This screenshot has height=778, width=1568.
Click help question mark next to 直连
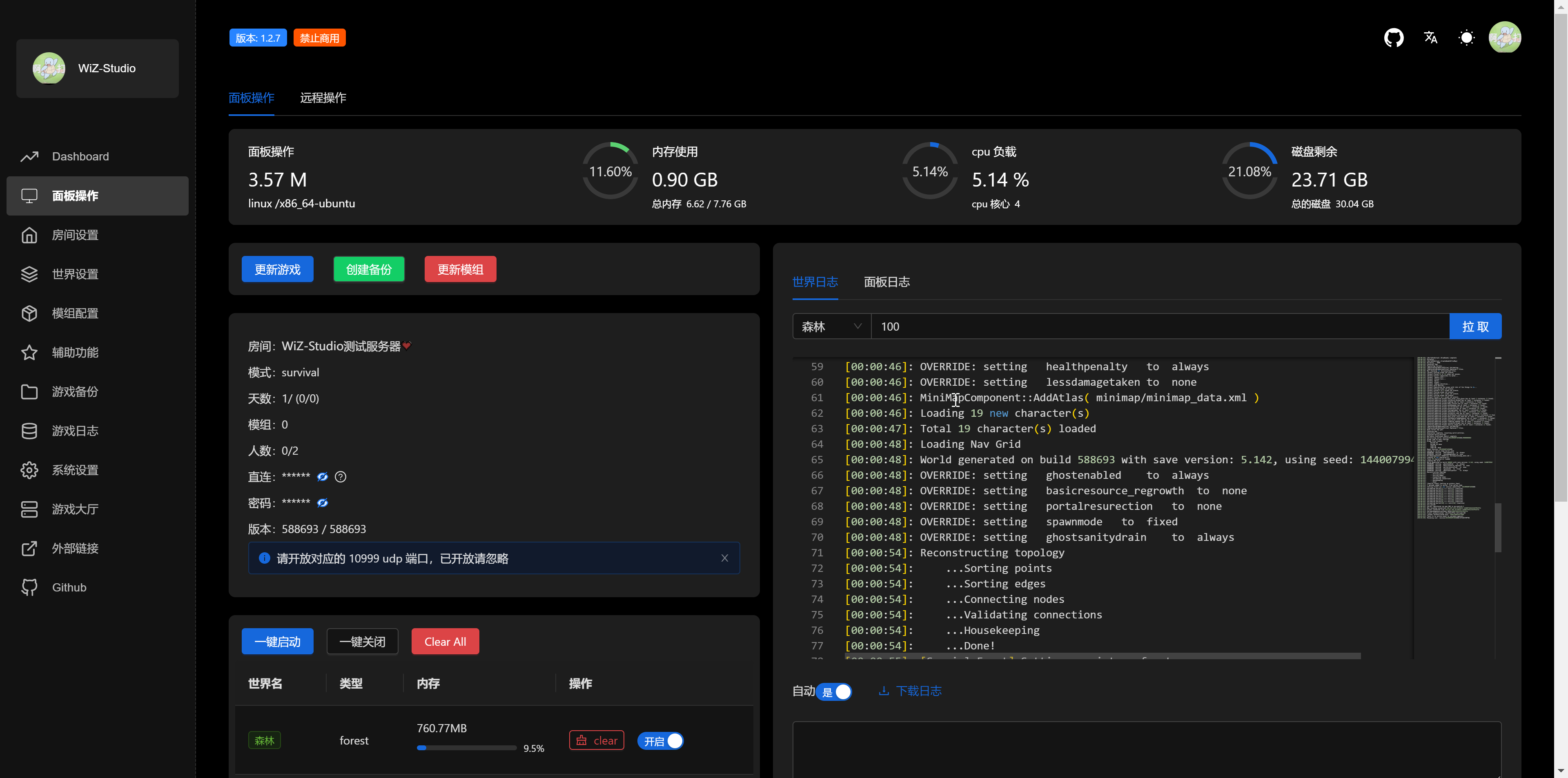341,477
